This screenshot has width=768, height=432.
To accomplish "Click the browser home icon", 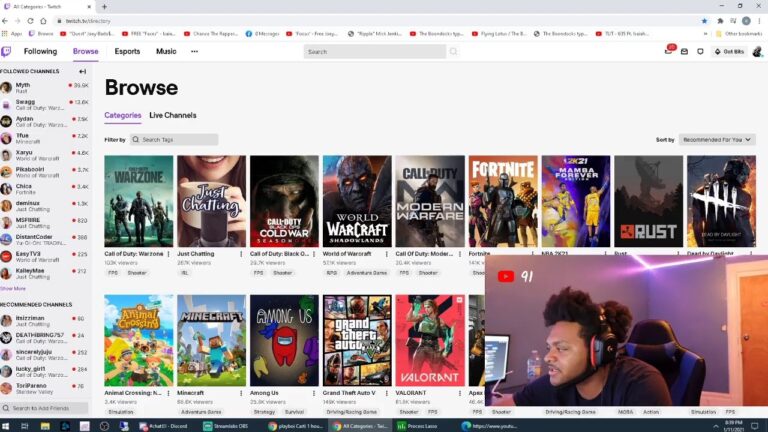I will tap(43, 21).
